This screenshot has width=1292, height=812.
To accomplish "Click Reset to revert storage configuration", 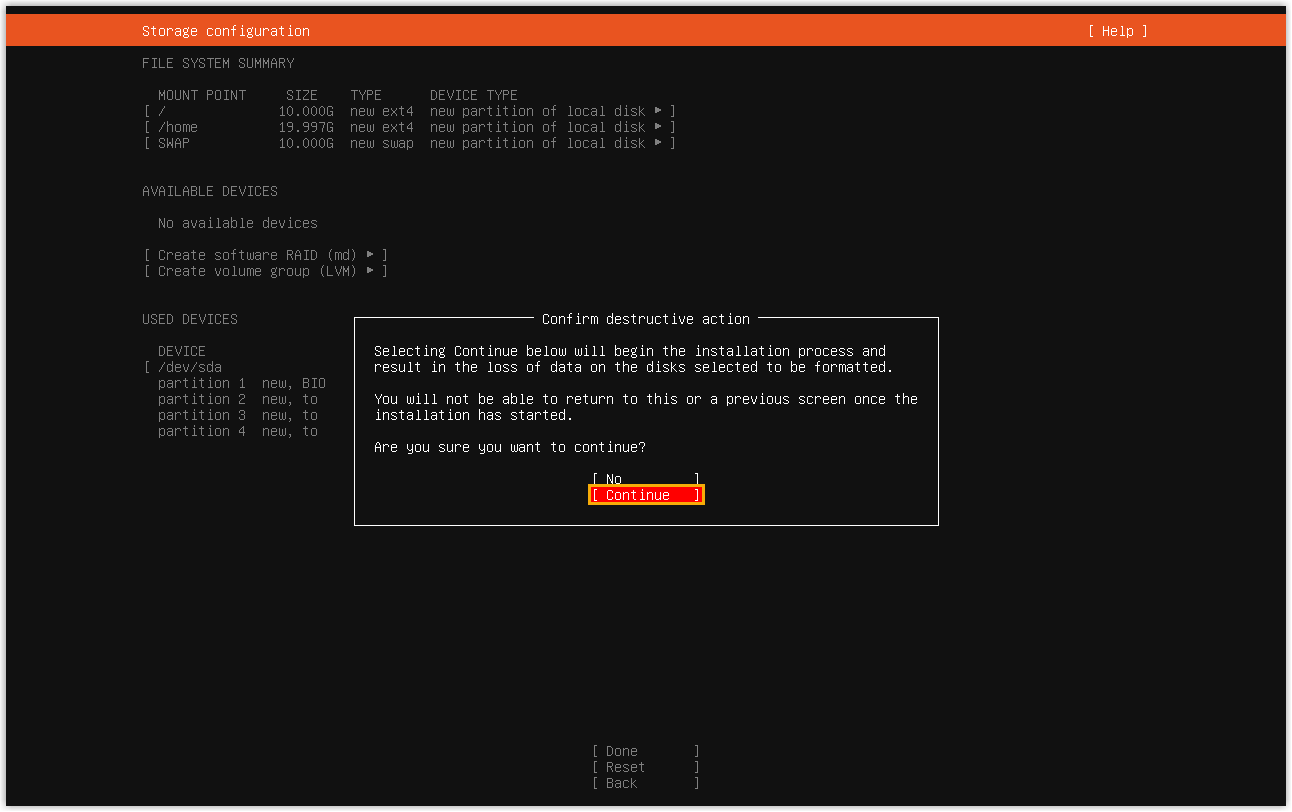I will (x=645, y=767).
